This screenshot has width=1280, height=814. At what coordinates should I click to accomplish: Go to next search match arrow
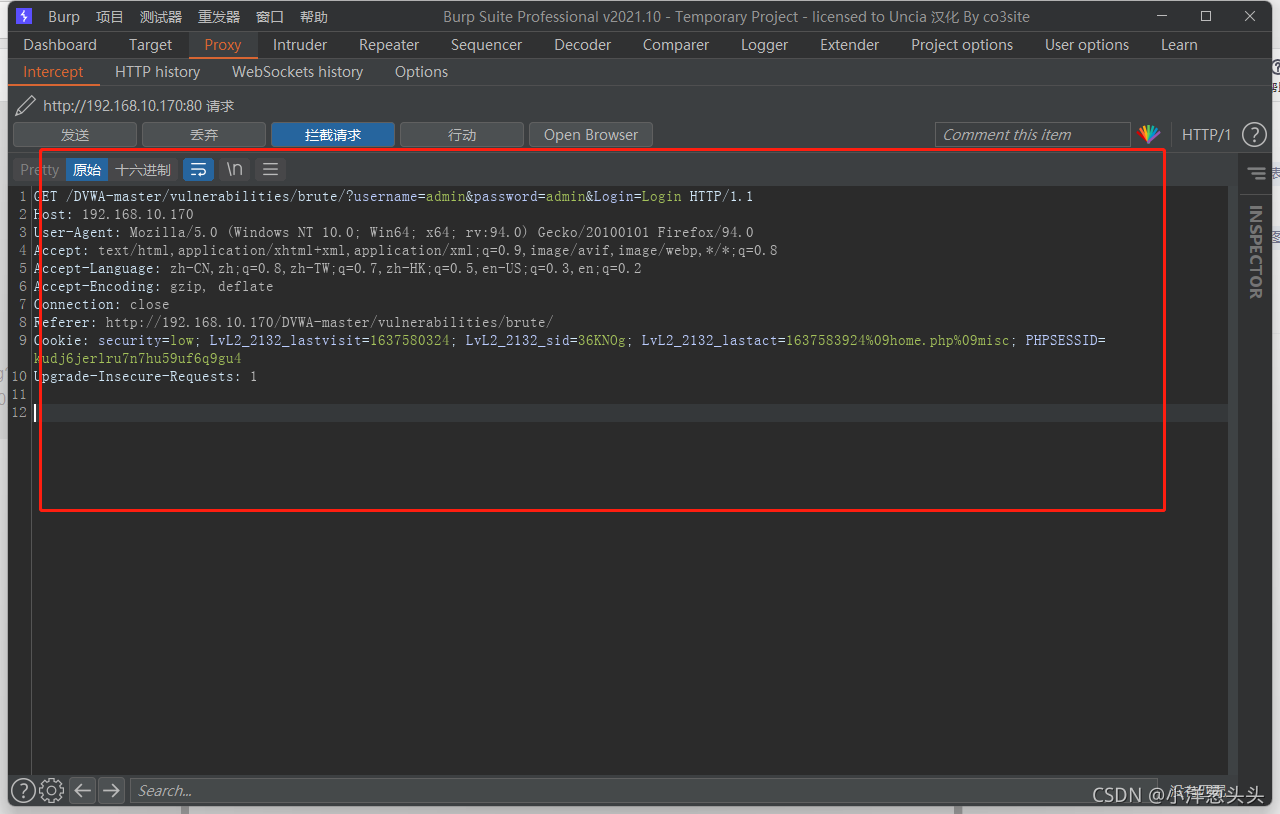tap(111, 790)
